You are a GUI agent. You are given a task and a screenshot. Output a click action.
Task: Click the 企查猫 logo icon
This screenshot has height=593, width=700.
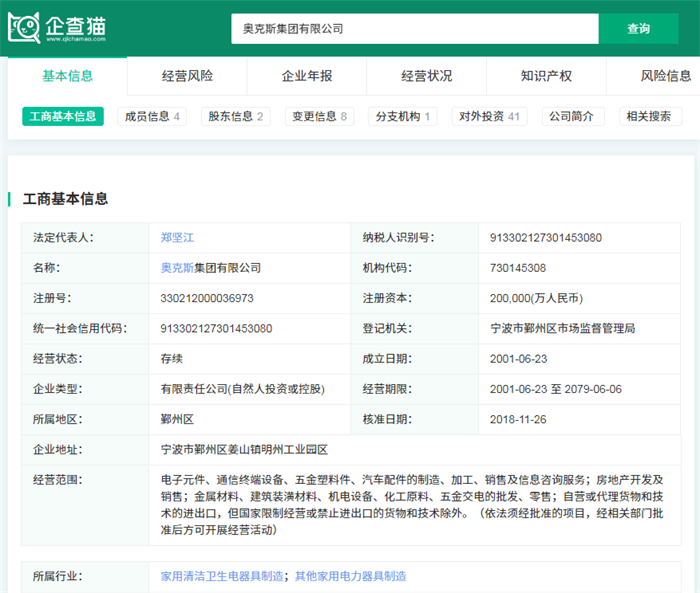pos(24,28)
